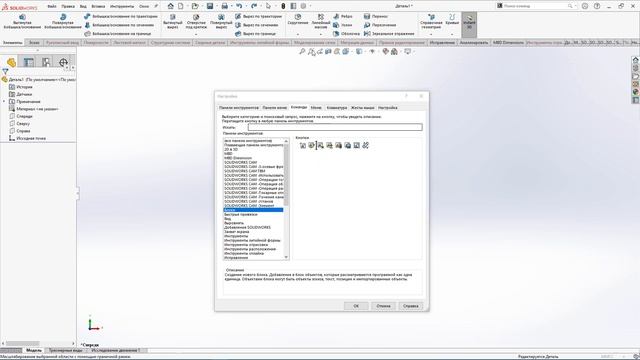Click Отмена (Cancel) in the dialog

tap(383, 306)
